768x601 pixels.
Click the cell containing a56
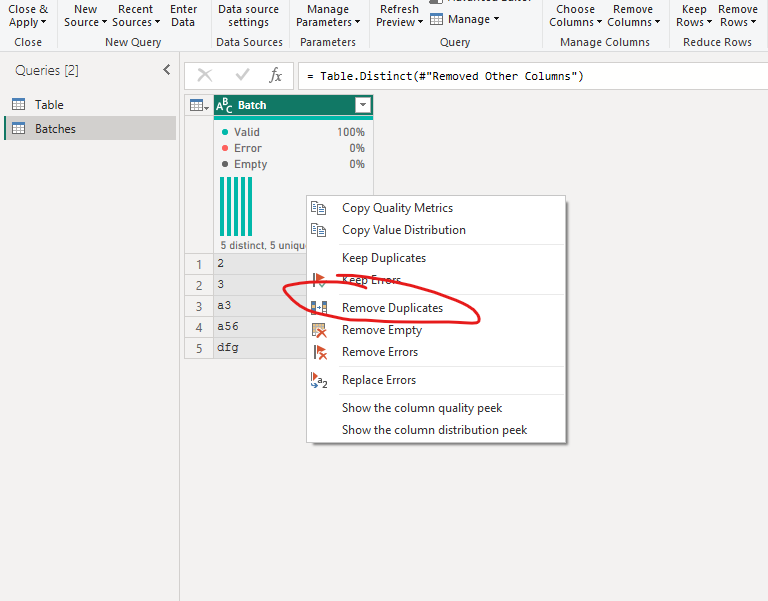coord(260,326)
